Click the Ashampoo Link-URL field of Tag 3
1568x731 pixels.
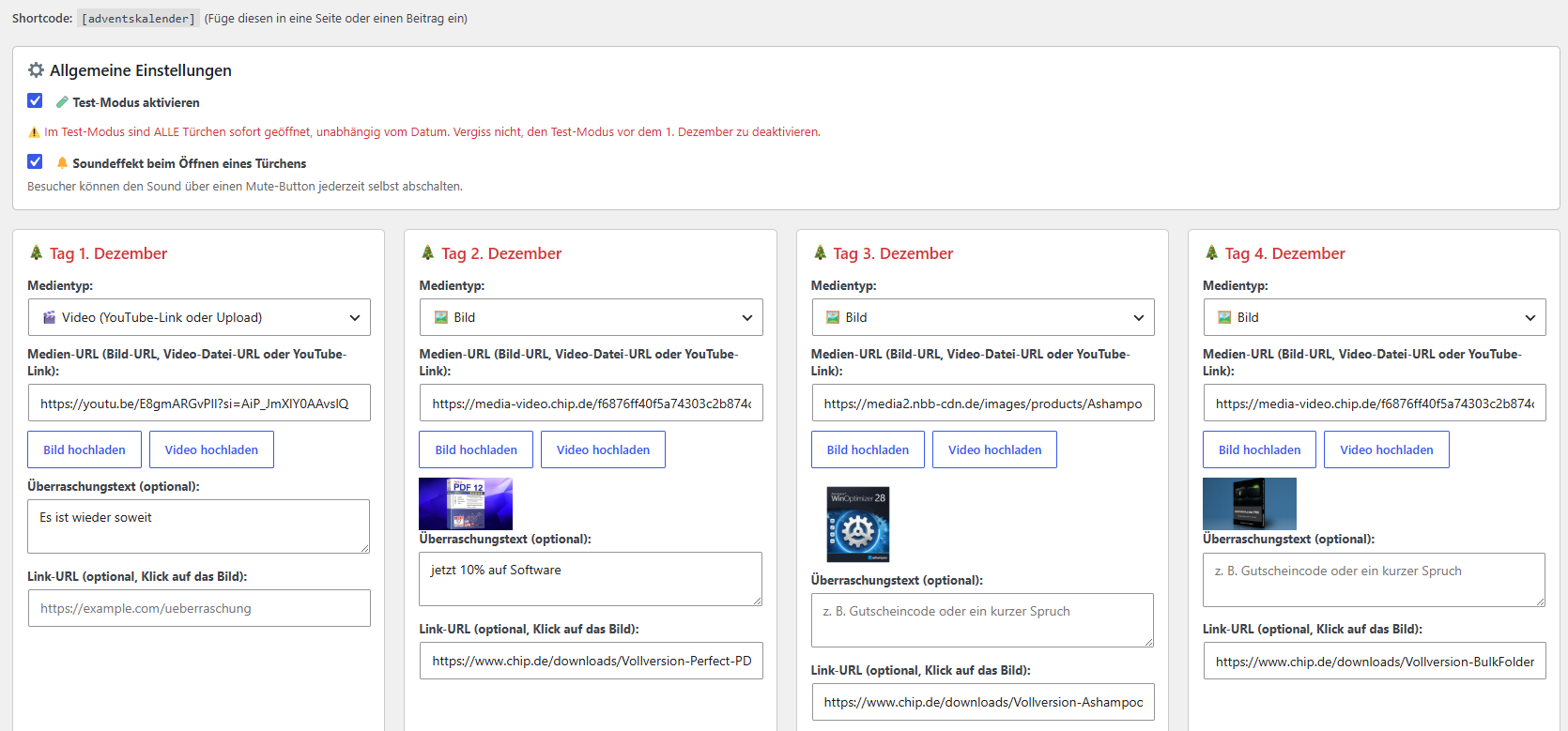click(x=983, y=702)
